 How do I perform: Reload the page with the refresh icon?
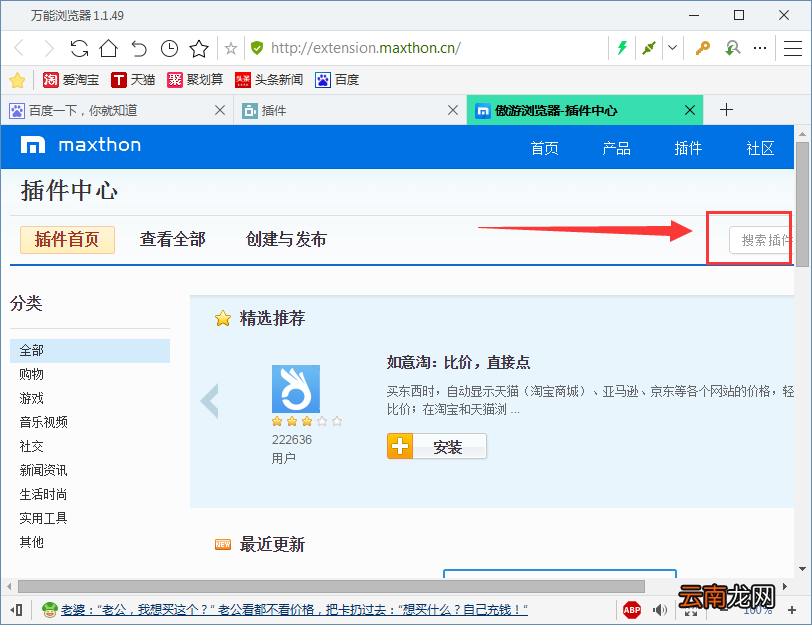[x=79, y=48]
